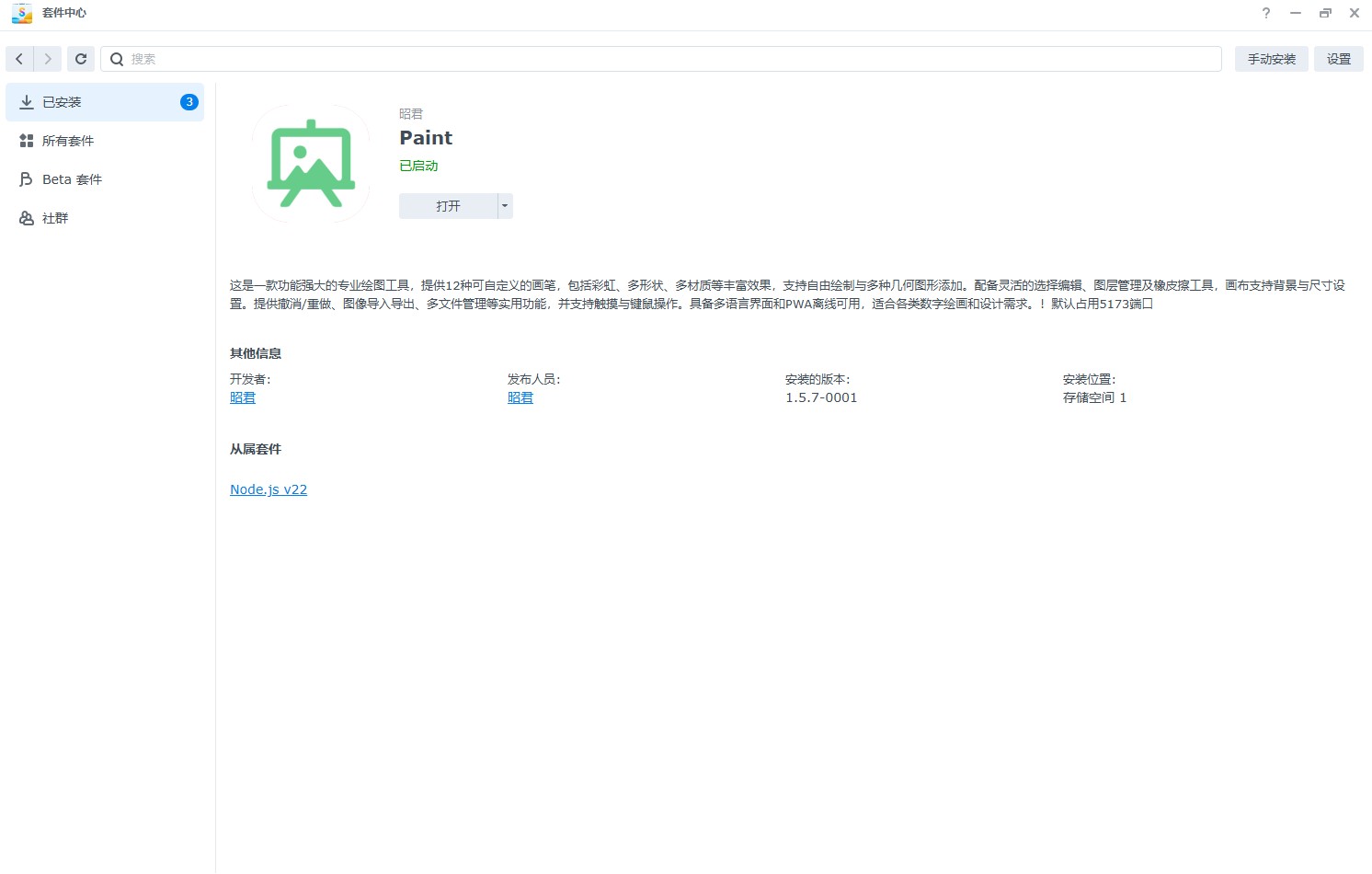The width and height of the screenshot is (1372, 874).
Task: Click the search magnifier icon
Action: pos(117,59)
